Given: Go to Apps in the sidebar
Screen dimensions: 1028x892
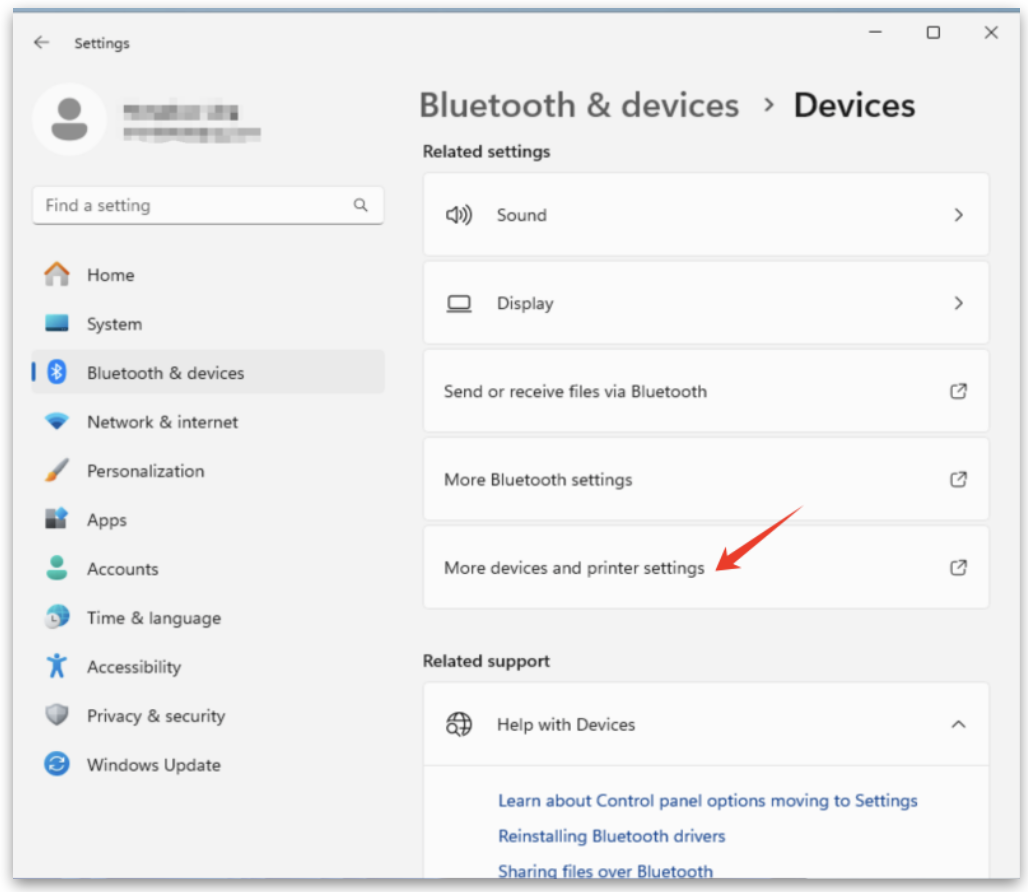Looking at the screenshot, I should tap(106, 520).
